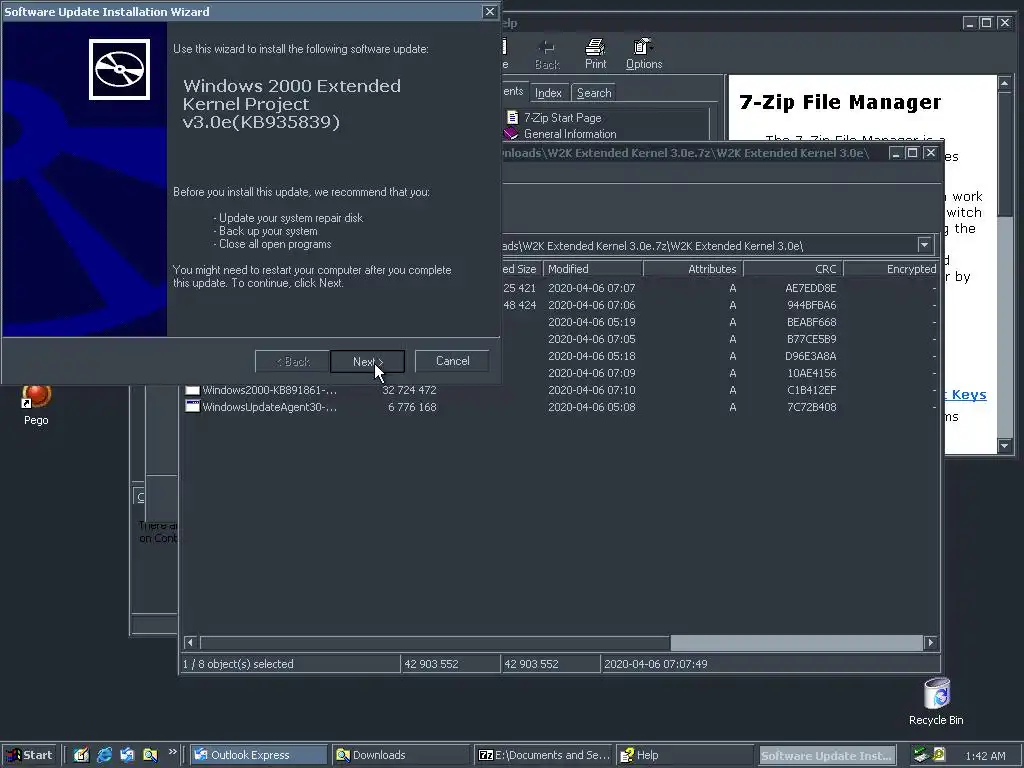Switch to the Search tab in Help
1024x768 pixels.
click(x=594, y=93)
